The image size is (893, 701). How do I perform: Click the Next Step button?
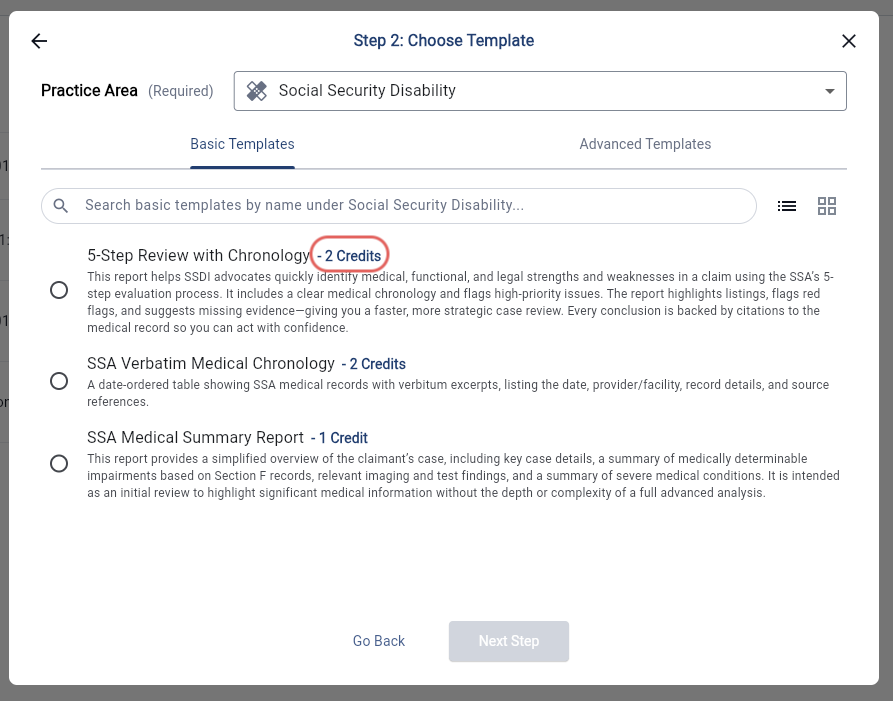click(509, 641)
